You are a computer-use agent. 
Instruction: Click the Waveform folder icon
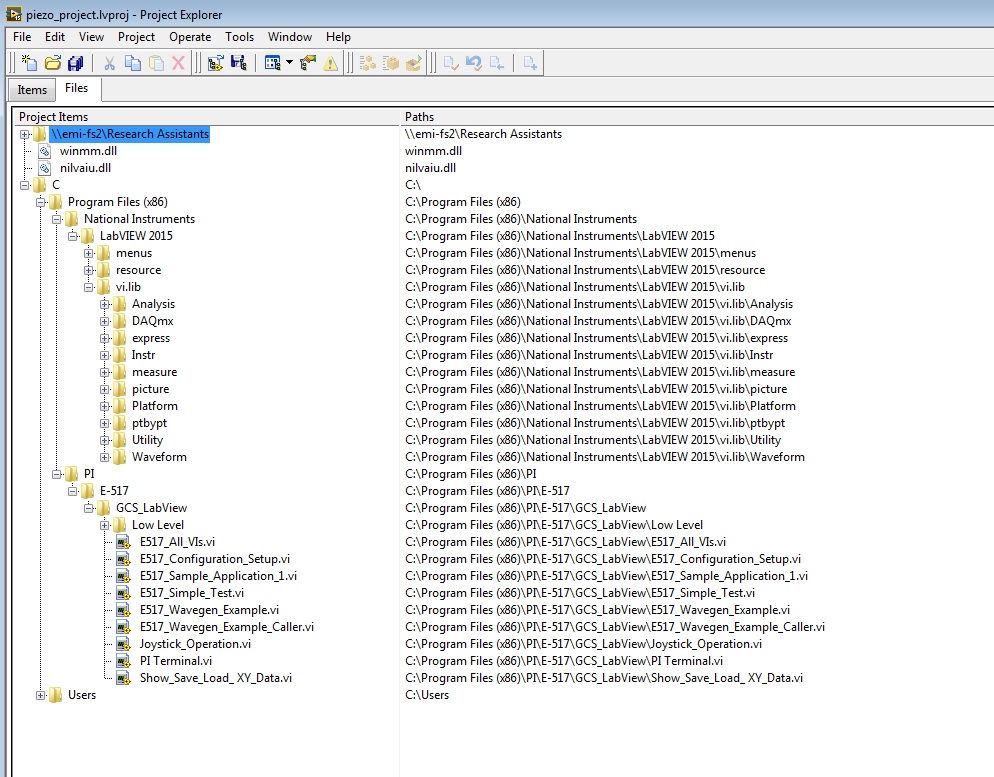coord(120,457)
